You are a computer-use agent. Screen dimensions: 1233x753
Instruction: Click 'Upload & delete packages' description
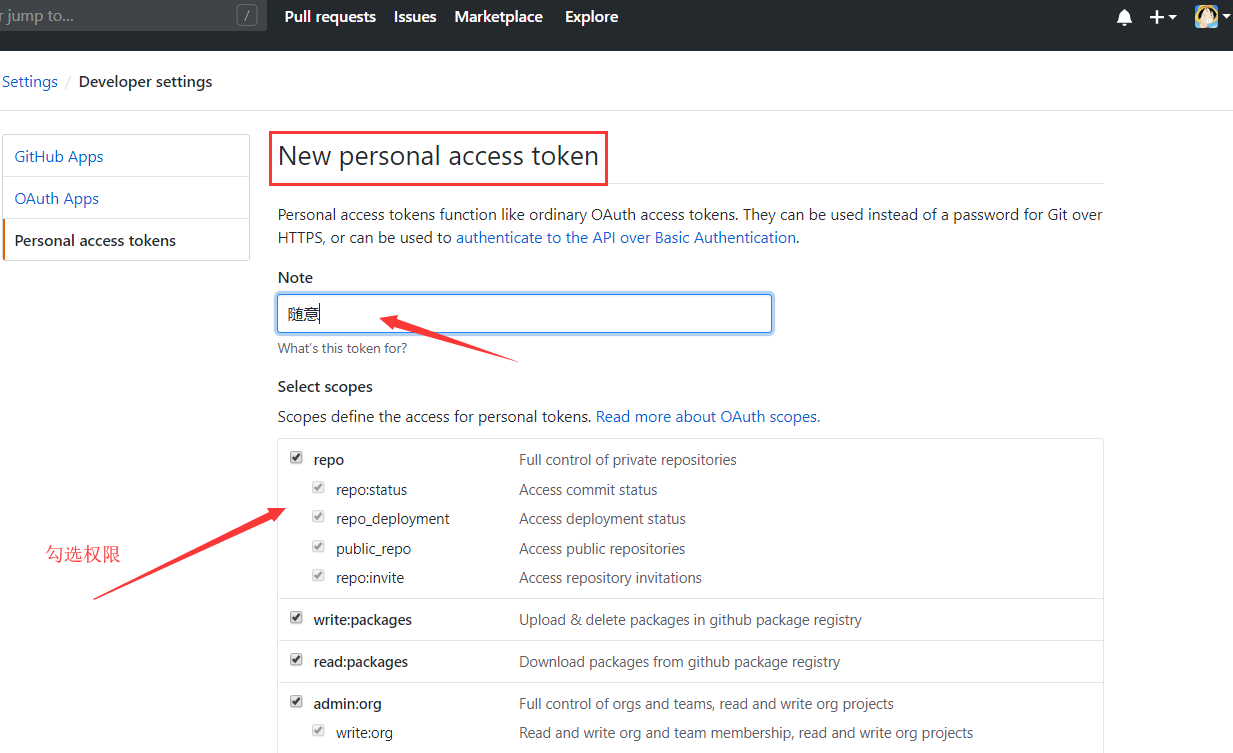click(x=690, y=620)
